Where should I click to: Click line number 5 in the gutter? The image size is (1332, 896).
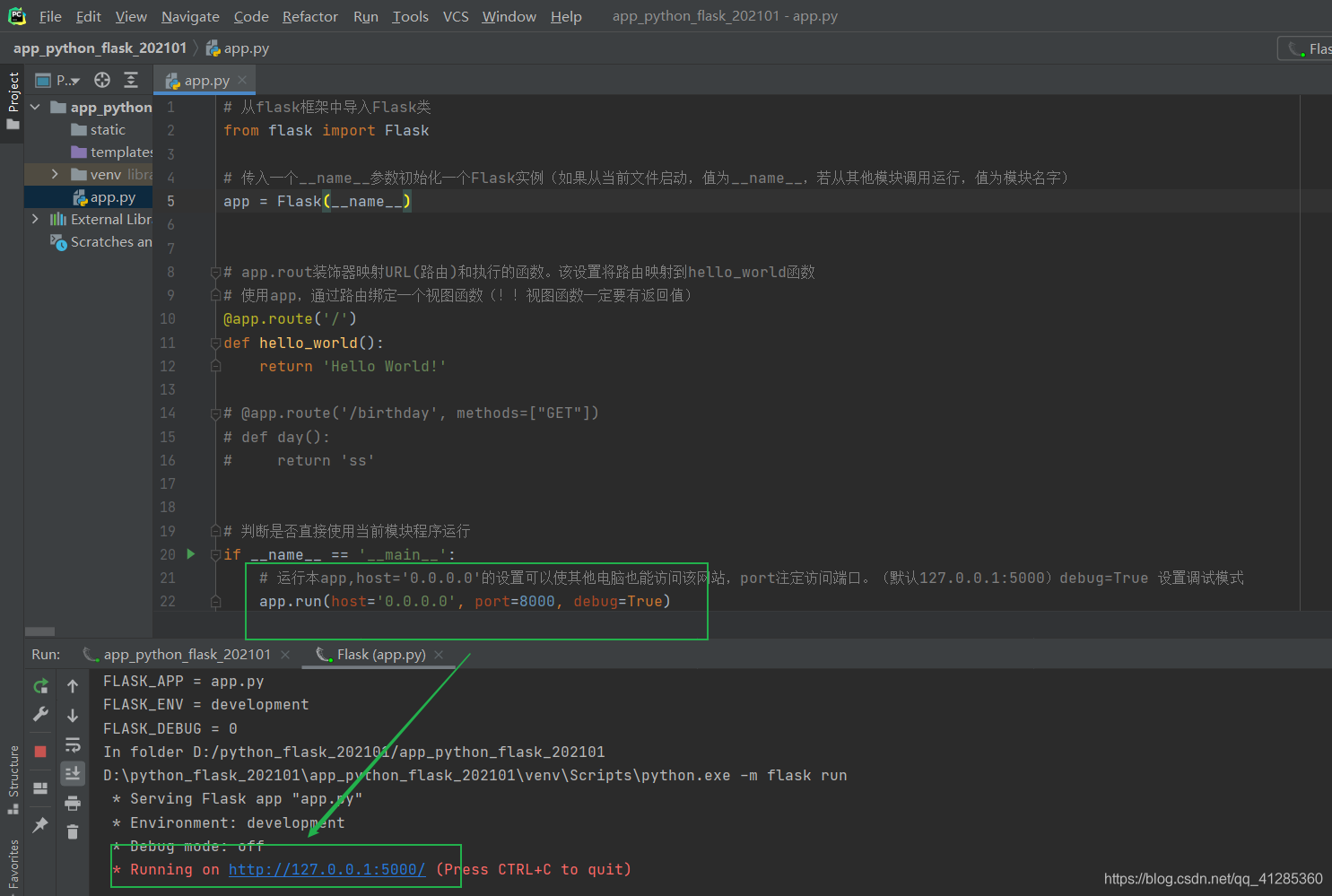point(170,201)
